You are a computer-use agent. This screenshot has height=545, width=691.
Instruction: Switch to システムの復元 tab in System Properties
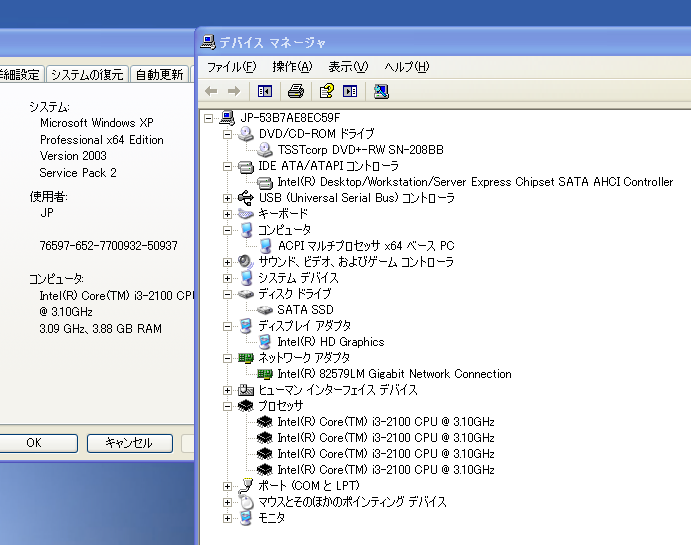coord(87,74)
